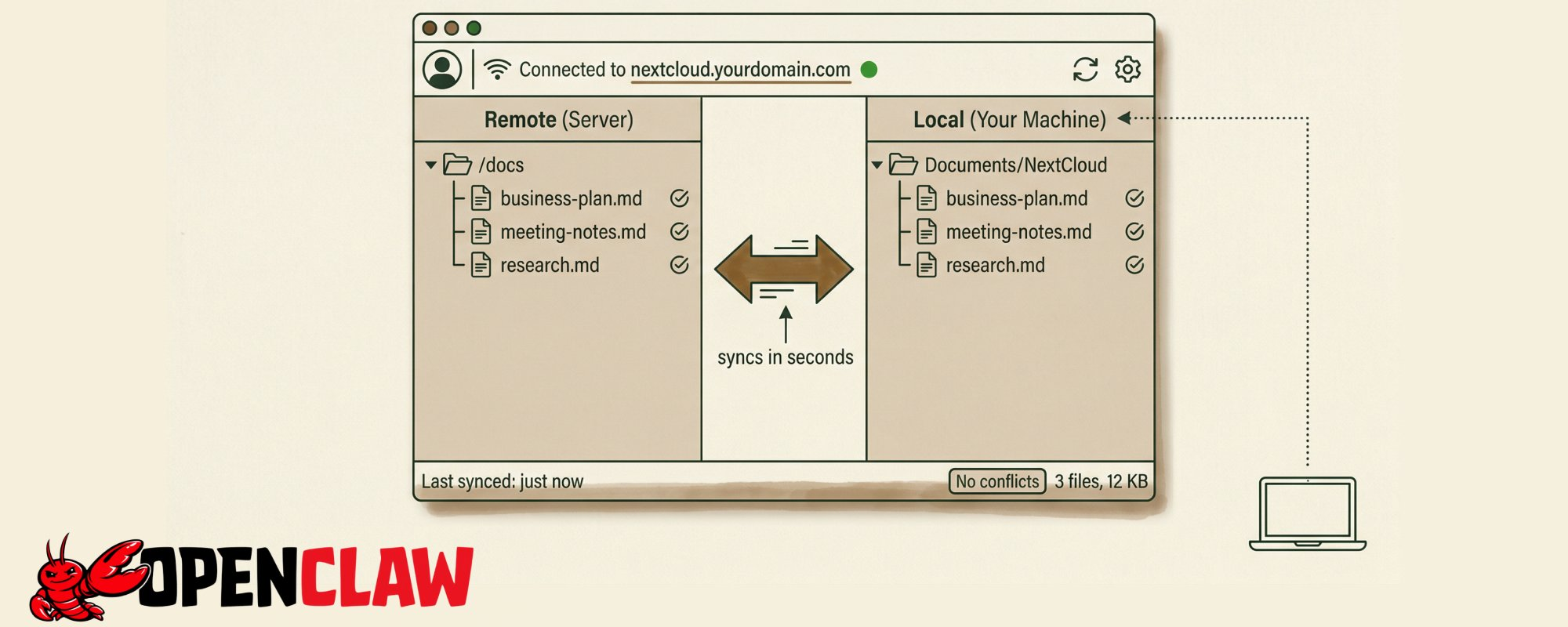The height and width of the screenshot is (627, 1568).
Task: Click the user account avatar icon
Action: [442, 70]
